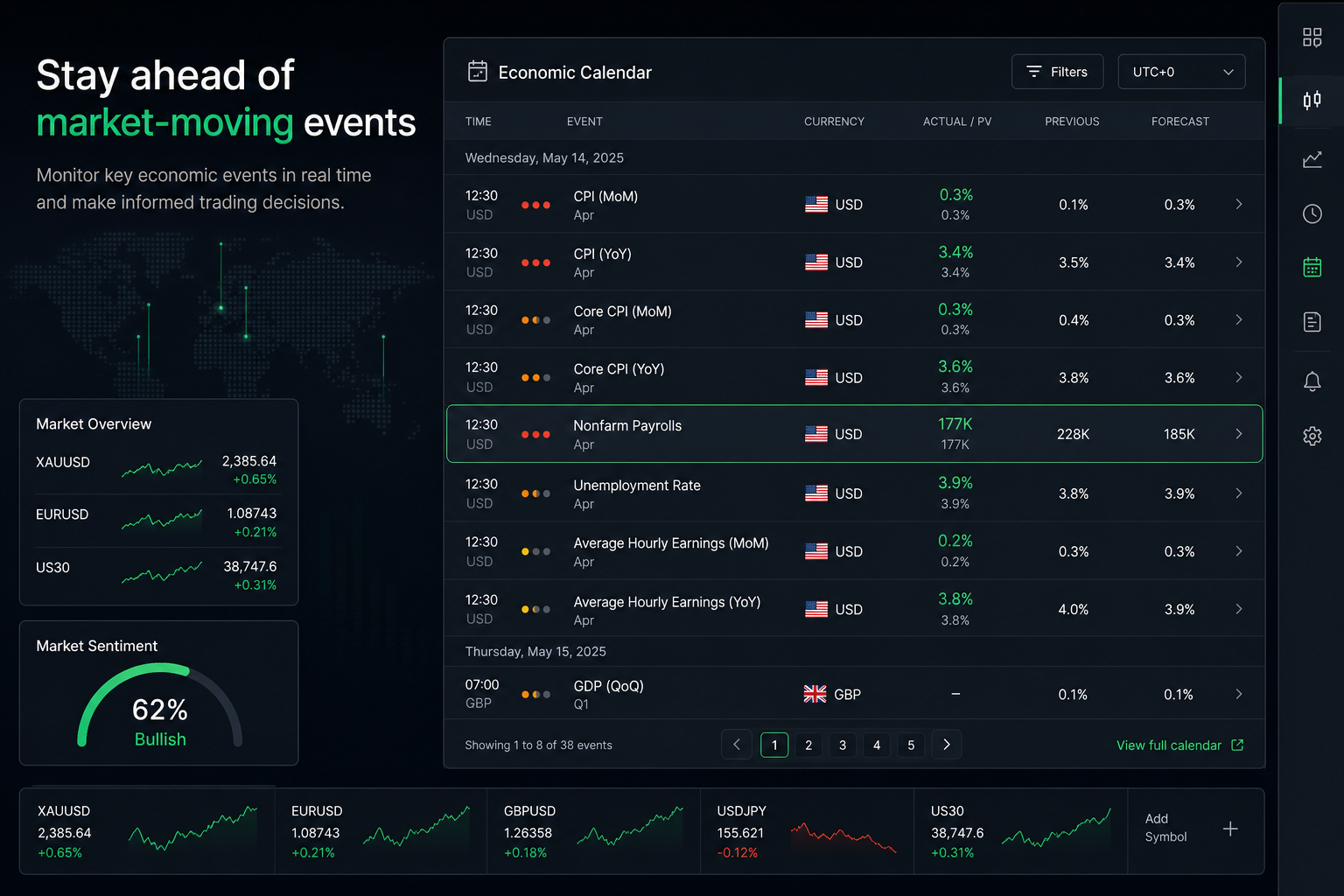The height and width of the screenshot is (896, 1344).
Task: Click the Economic Calendar header icon
Action: click(478, 72)
